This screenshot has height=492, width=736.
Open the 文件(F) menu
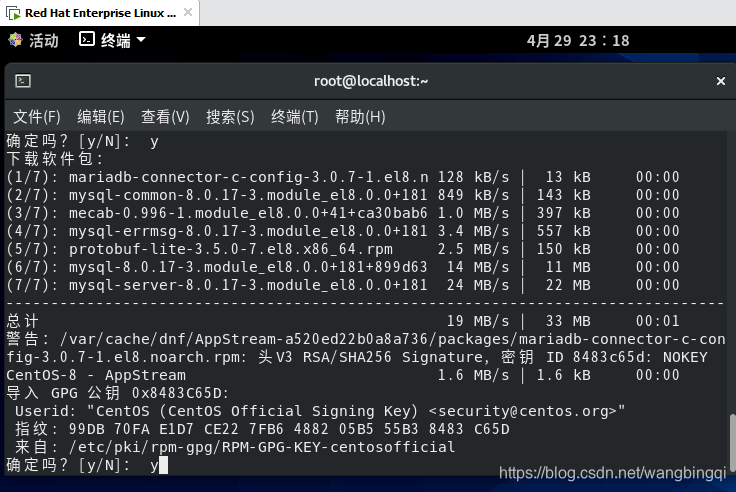37,116
